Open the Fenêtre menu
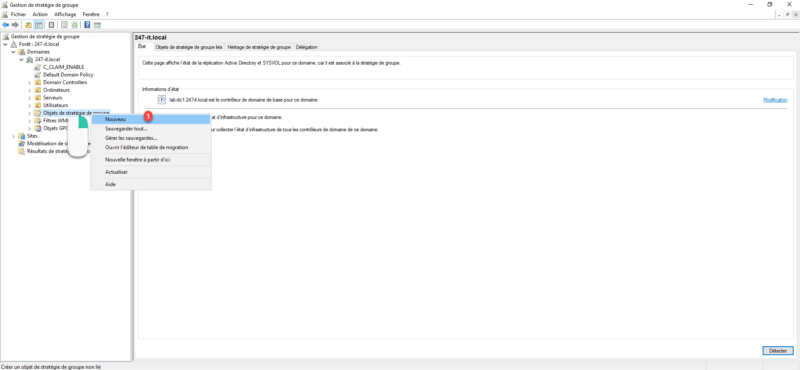This screenshot has width=800, height=370. pyautogui.click(x=91, y=14)
